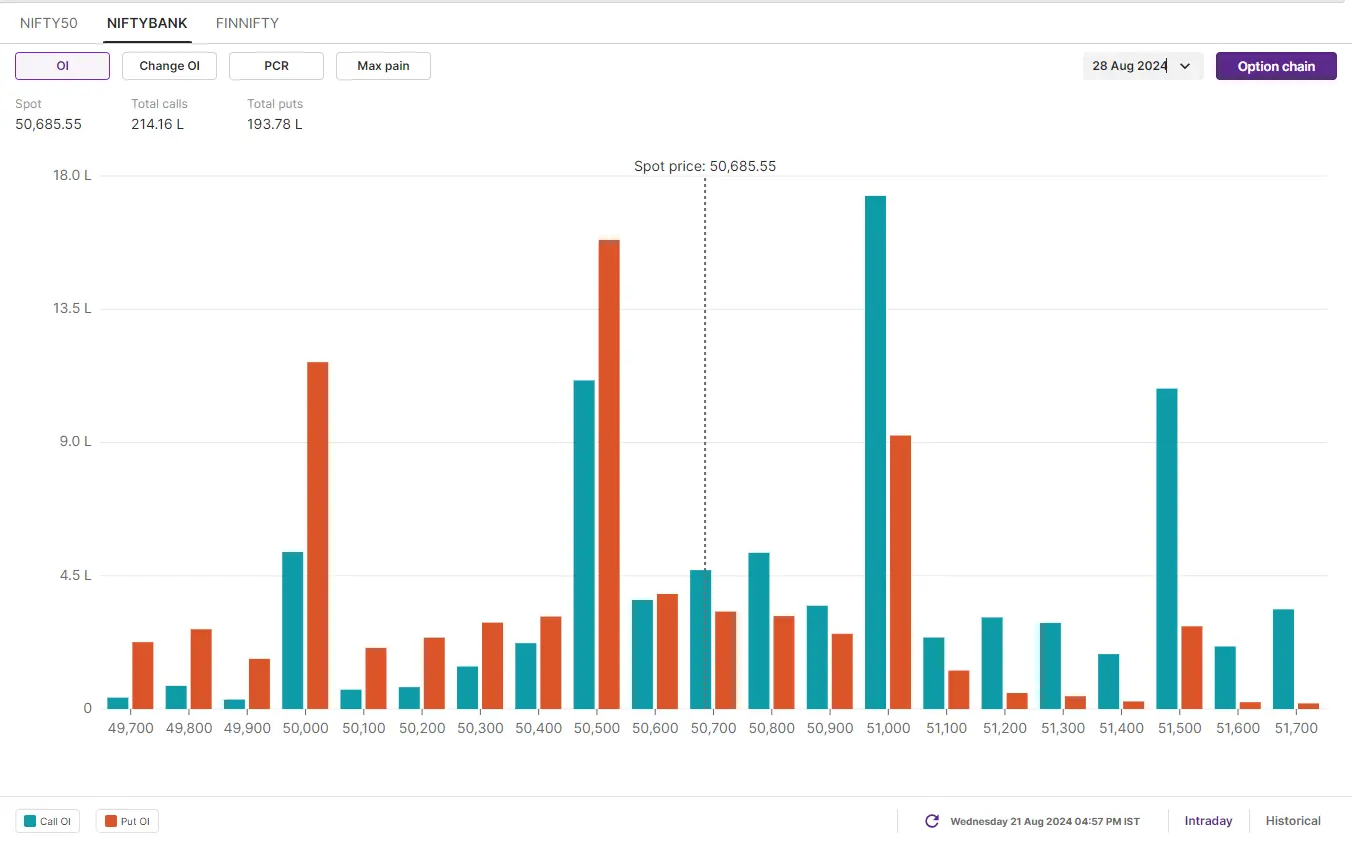Click the 49,700 strike axis label
This screenshot has height=842, width=1352.
(x=131, y=729)
